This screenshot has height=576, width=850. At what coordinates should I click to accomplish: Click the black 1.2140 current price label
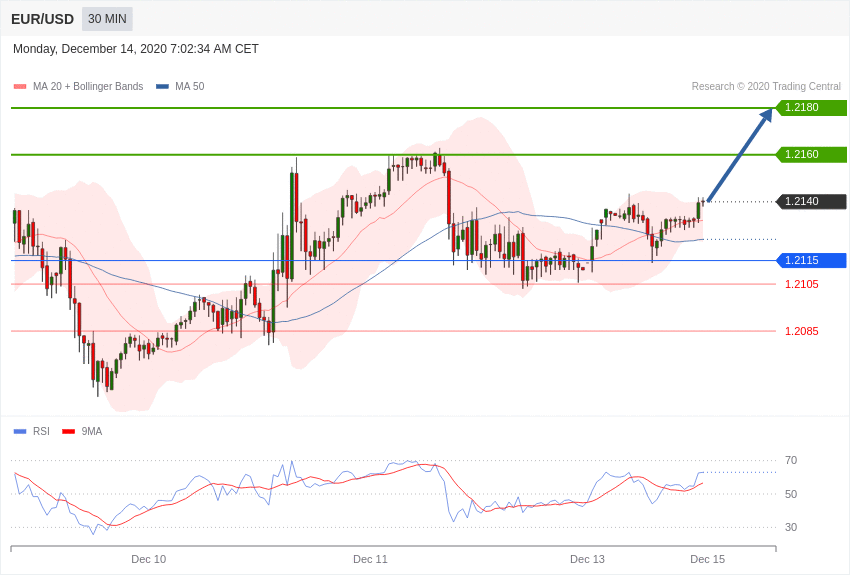(x=811, y=202)
